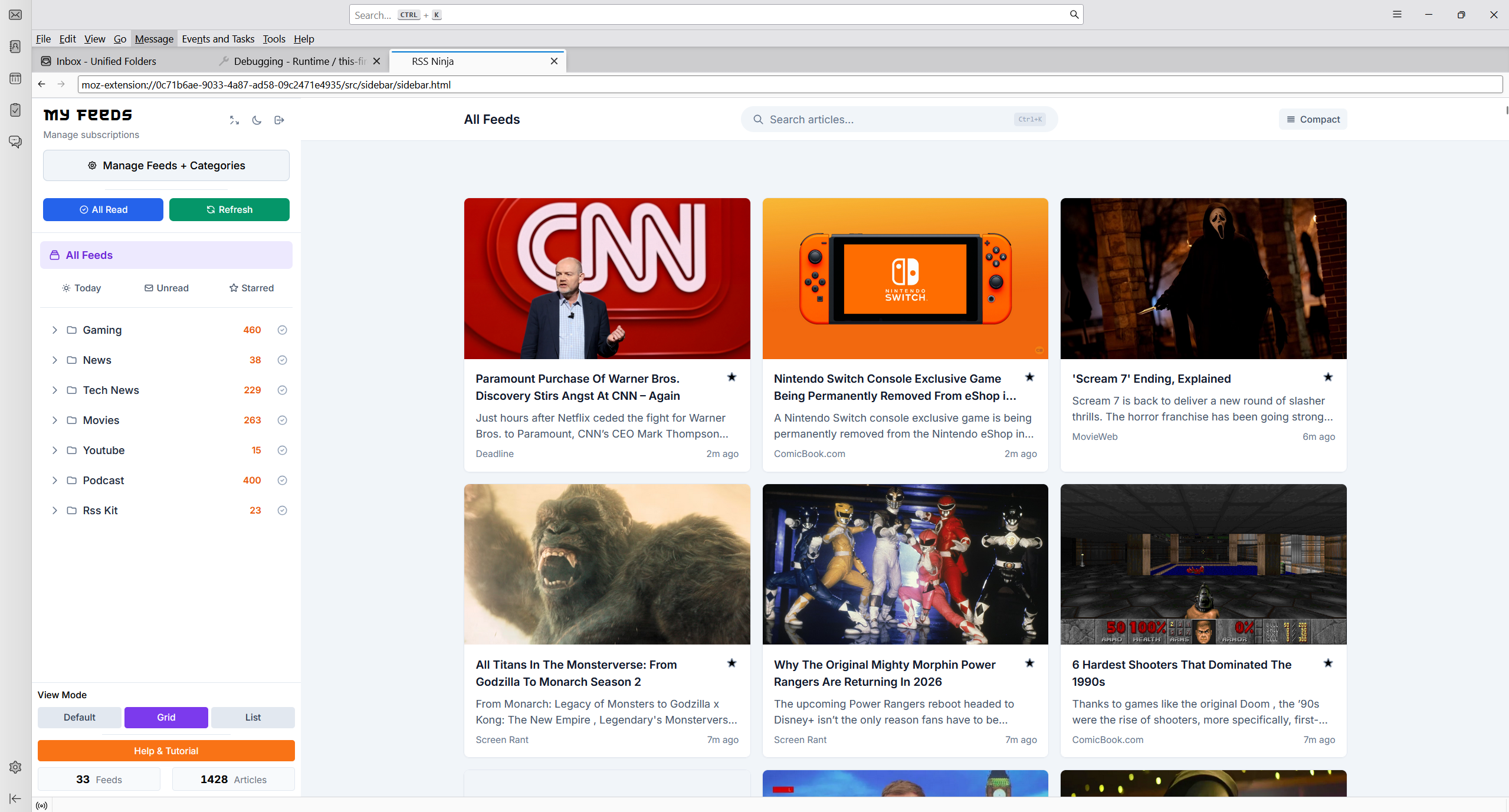Screen dimensions: 1509x812
Task: Star the Scream 7 Ending article
Action: pyautogui.click(x=1328, y=377)
